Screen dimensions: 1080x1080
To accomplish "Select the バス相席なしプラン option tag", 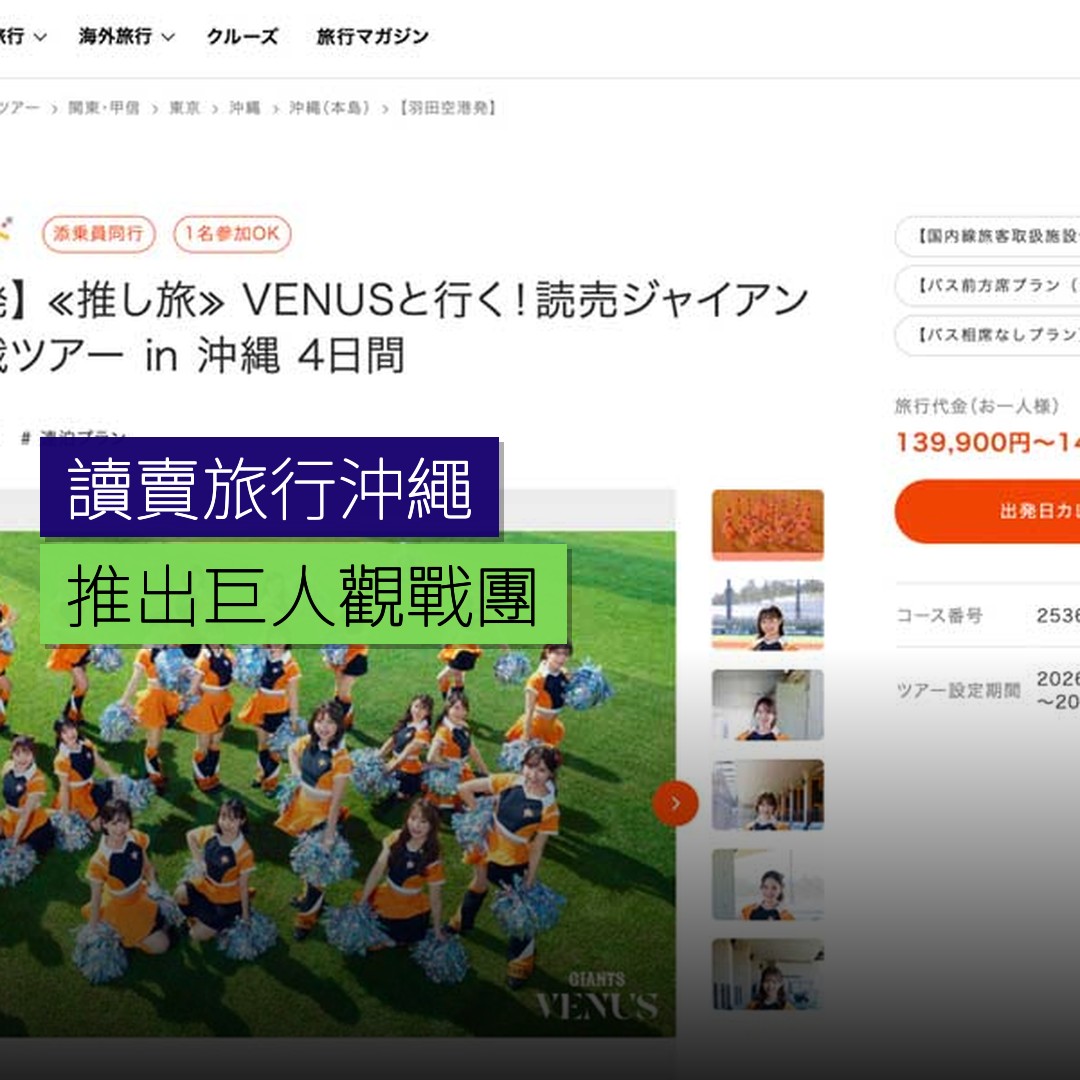I will [992, 335].
